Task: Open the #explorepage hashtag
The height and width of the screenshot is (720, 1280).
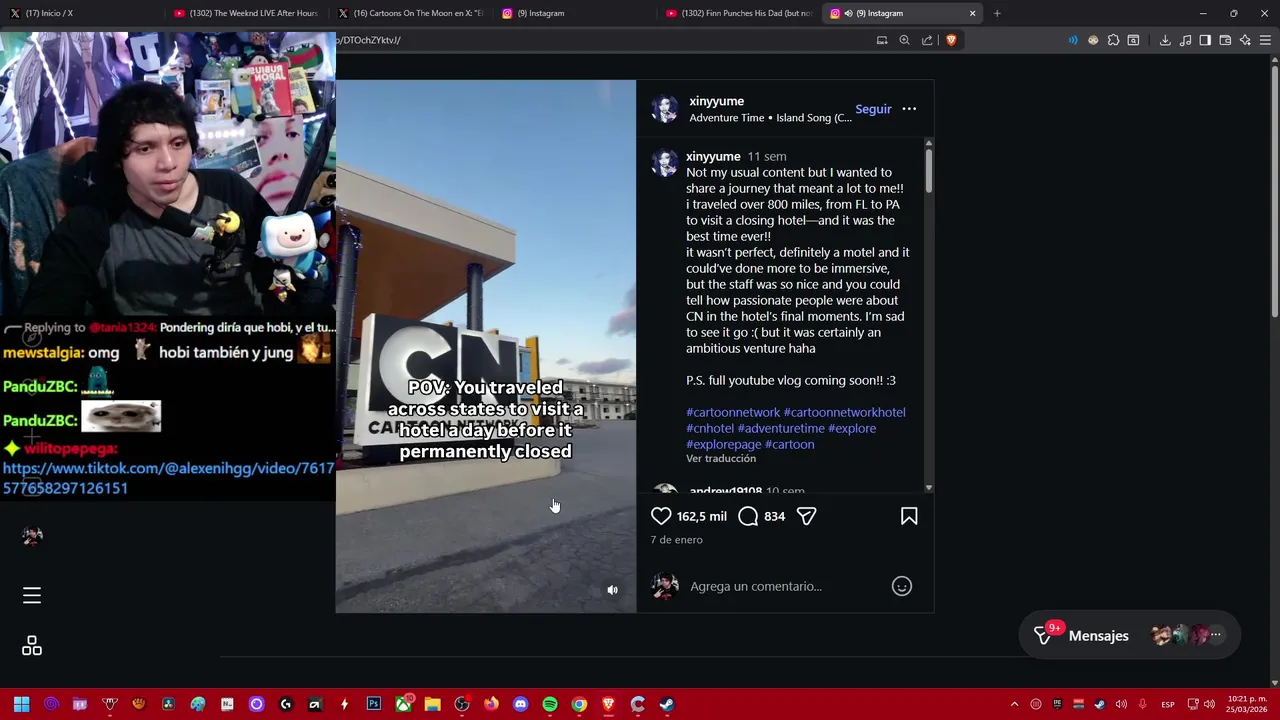Action: pos(724,444)
